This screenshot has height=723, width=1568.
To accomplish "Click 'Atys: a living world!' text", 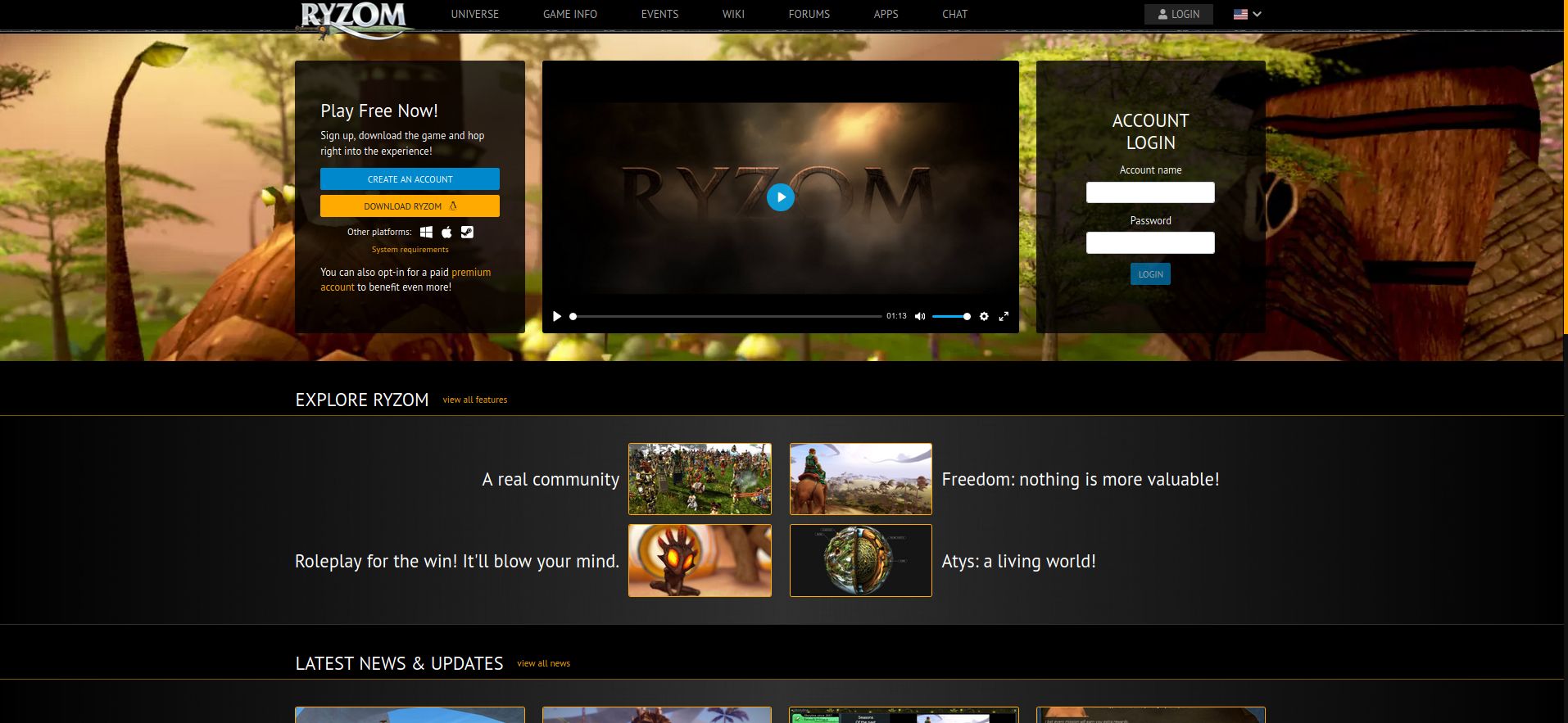I will click(1018, 562).
